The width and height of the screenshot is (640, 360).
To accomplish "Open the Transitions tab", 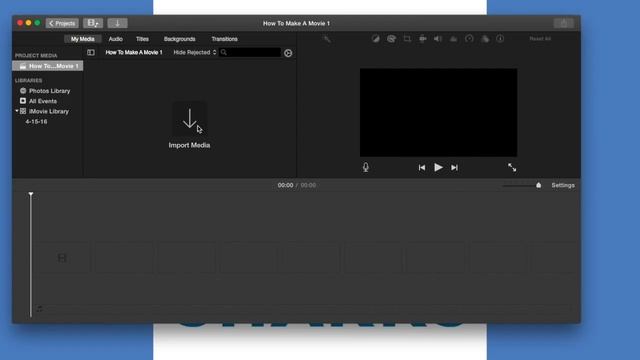I will point(224,39).
